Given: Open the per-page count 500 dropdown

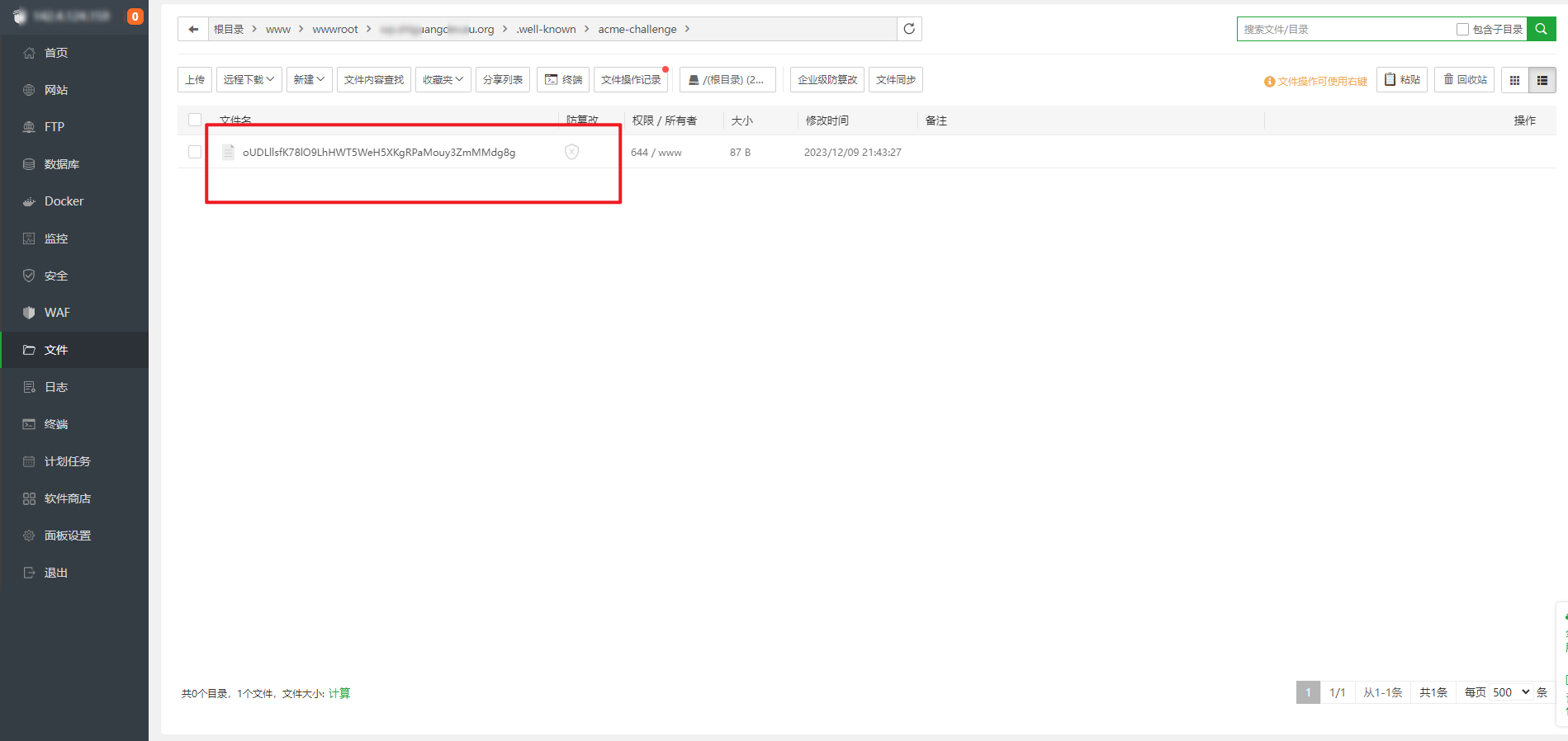Looking at the screenshot, I should coord(1511,692).
